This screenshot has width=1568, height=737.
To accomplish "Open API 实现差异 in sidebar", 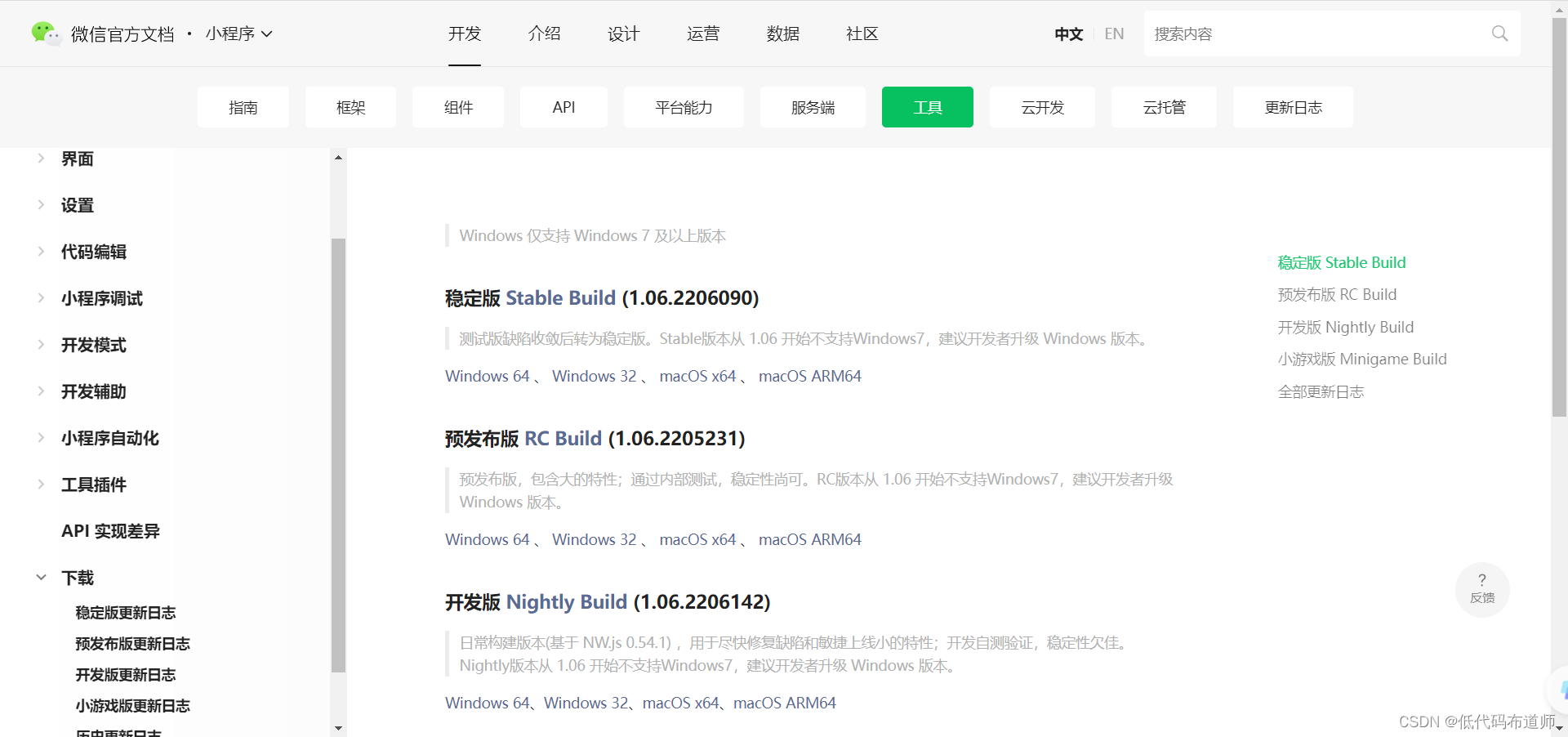I will (110, 531).
